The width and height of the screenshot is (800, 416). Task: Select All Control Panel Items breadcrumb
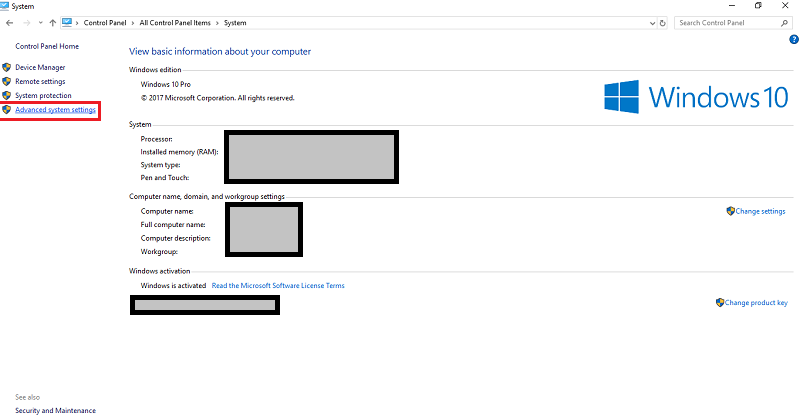coord(175,23)
